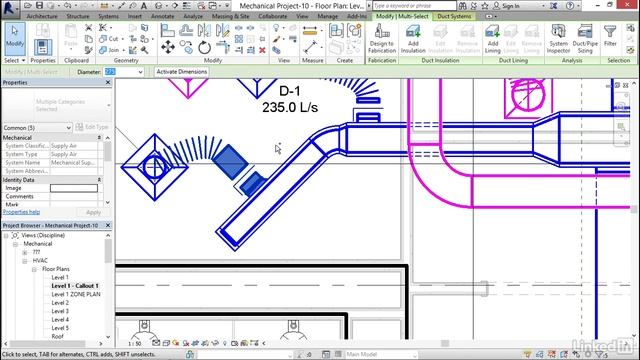Collapse the Views (Discipline) tree node

point(6,236)
